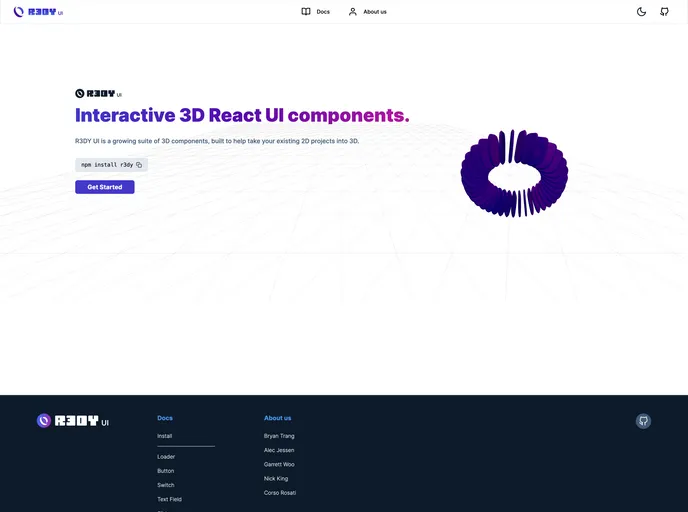This screenshot has width=688, height=512.
Task: Click the footer R3DY UI logo
Action: (73, 421)
